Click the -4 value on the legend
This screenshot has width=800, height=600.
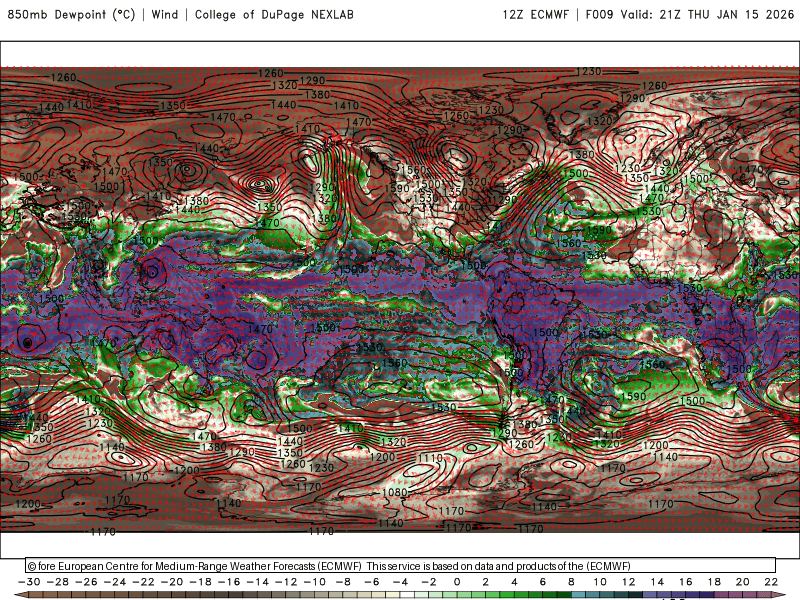(400, 582)
